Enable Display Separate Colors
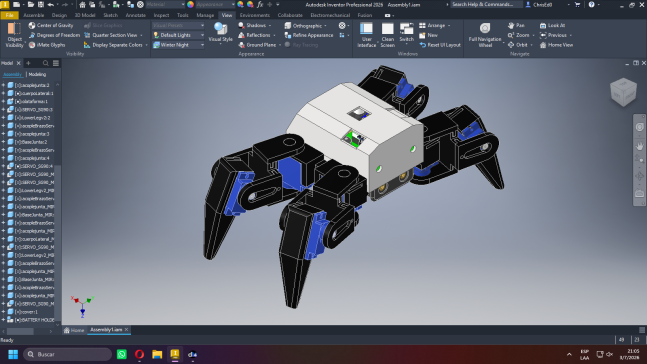 pos(113,45)
